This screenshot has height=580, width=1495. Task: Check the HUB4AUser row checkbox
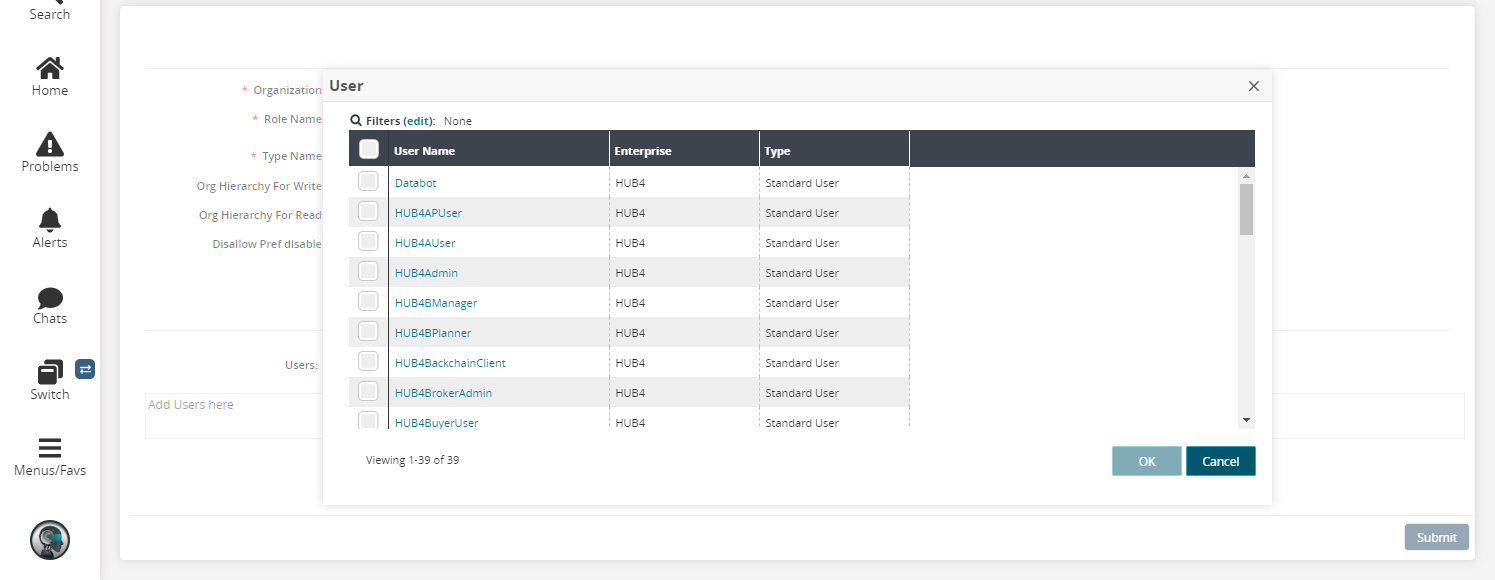368,241
